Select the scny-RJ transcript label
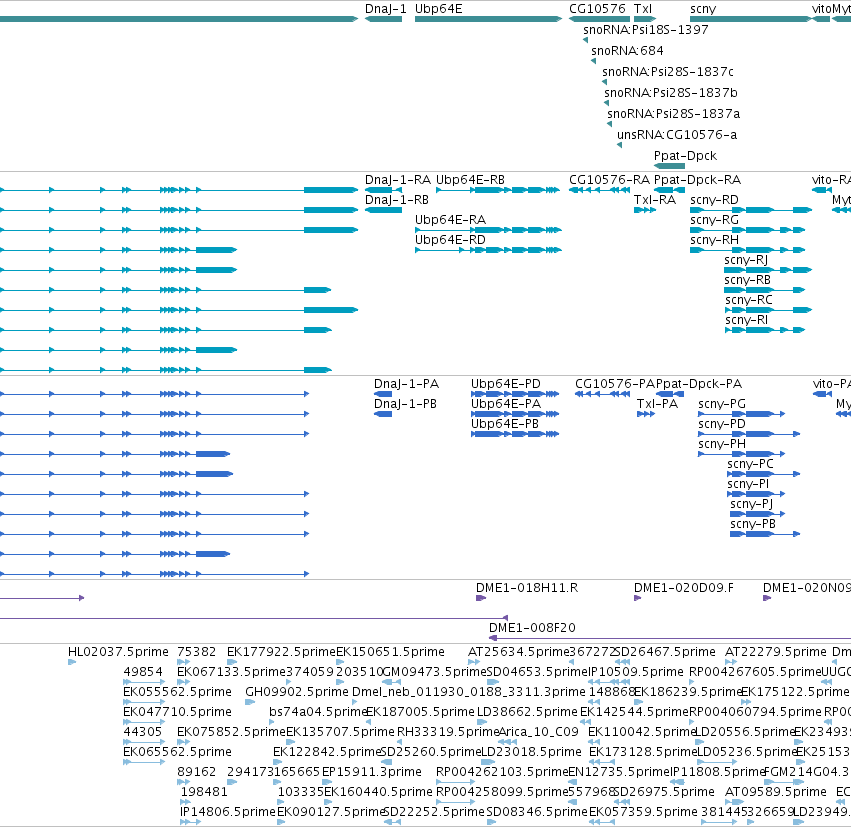The height and width of the screenshot is (827, 851). coord(746,260)
